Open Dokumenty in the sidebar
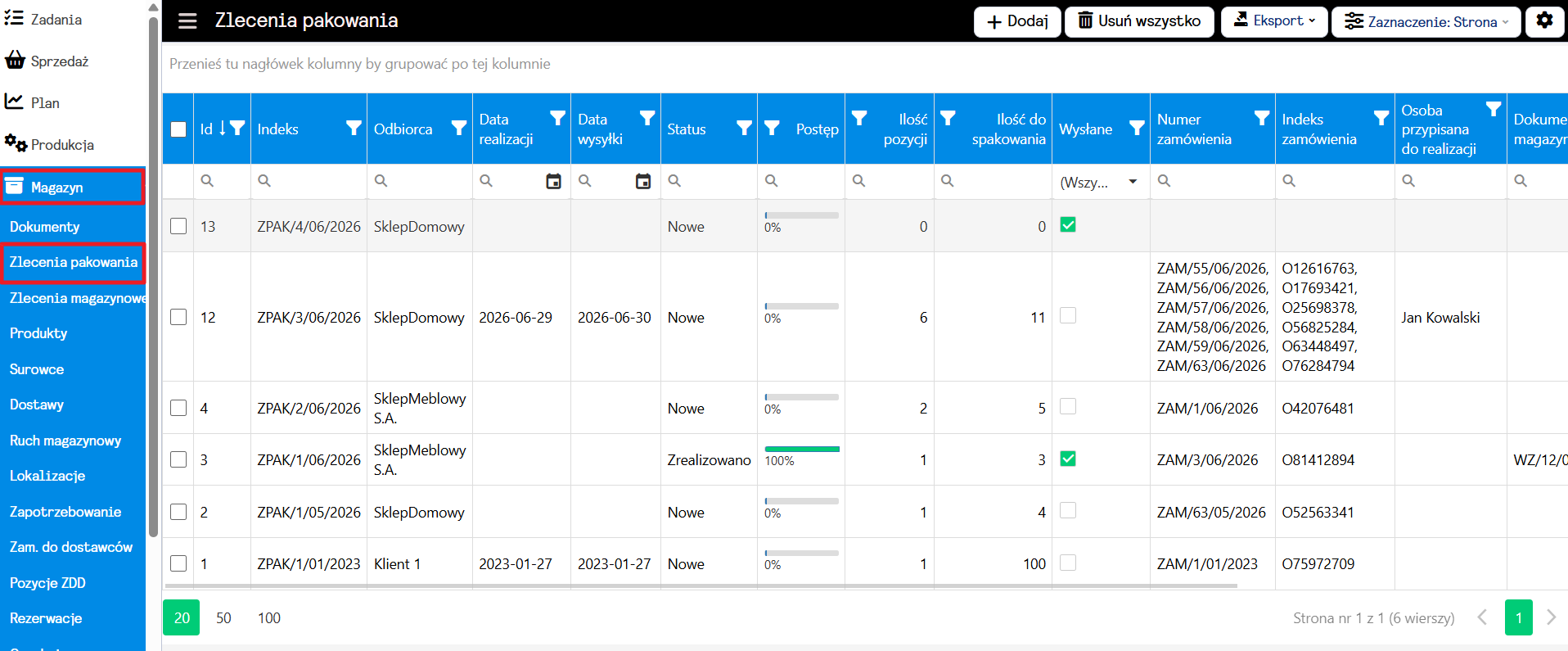The image size is (1568, 651). tap(44, 227)
